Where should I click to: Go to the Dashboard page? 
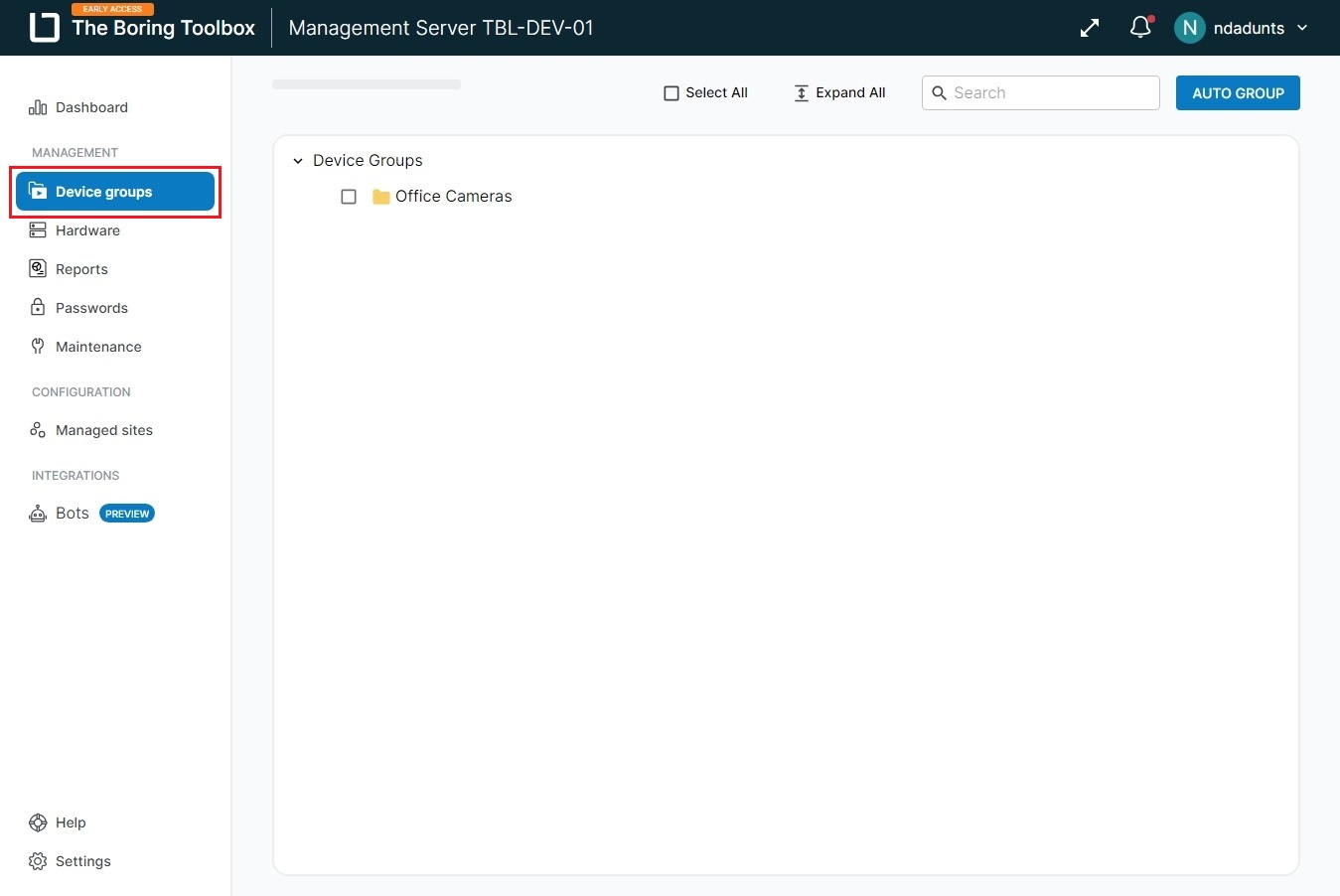tap(91, 107)
